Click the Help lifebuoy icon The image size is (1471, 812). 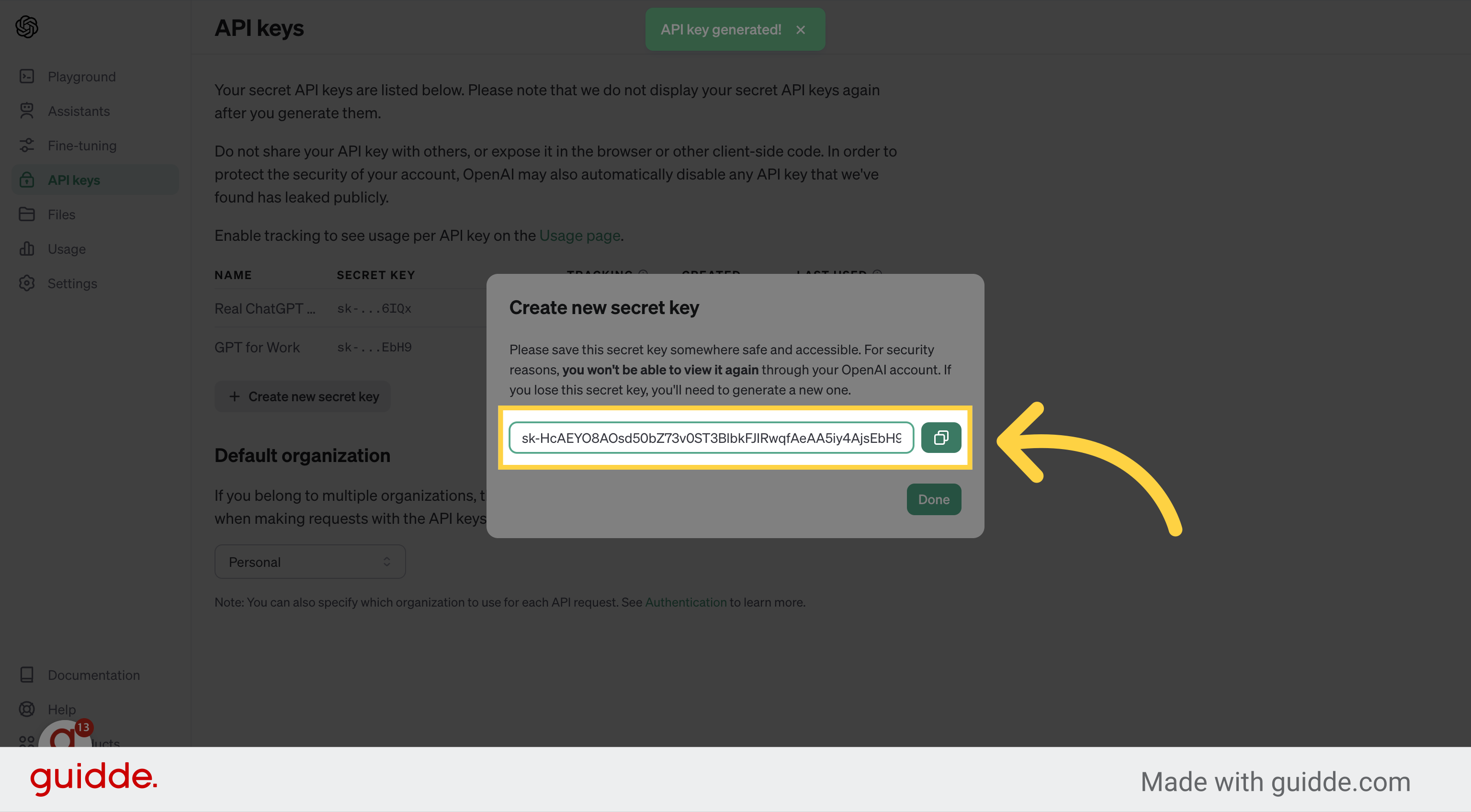(x=27, y=709)
